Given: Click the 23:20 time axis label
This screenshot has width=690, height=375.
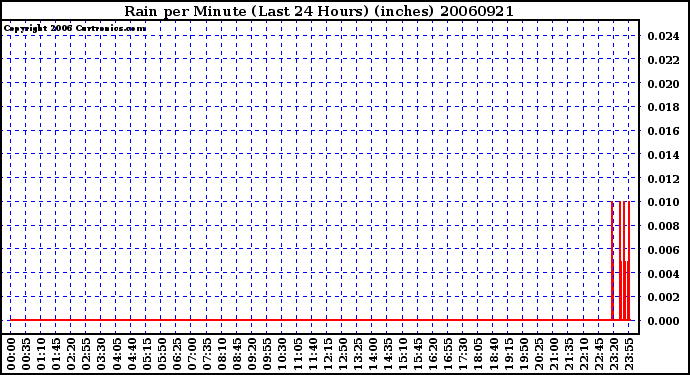Looking at the screenshot, I should pyautogui.click(x=614, y=354).
